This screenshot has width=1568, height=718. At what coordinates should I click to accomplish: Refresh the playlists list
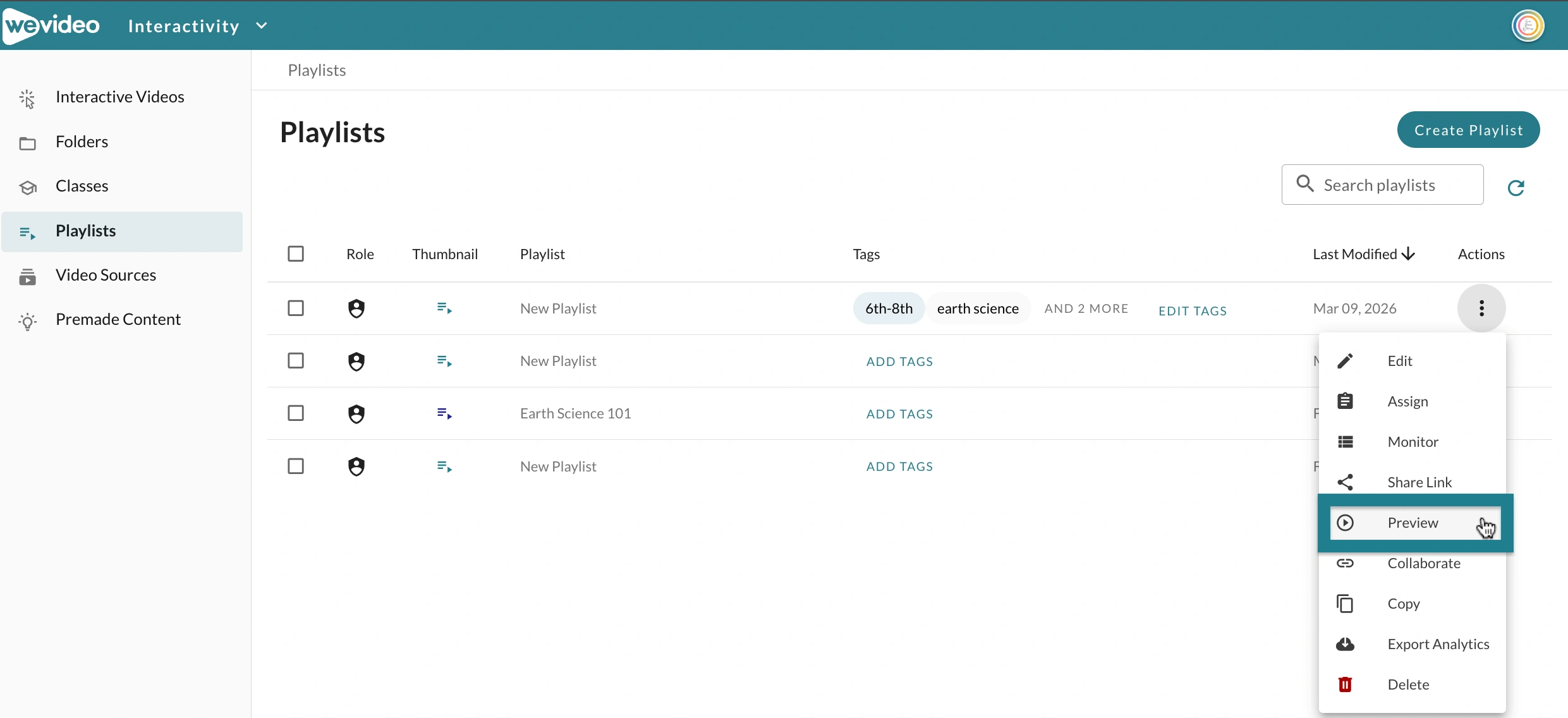pyautogui.click(x=1516, y=188)
